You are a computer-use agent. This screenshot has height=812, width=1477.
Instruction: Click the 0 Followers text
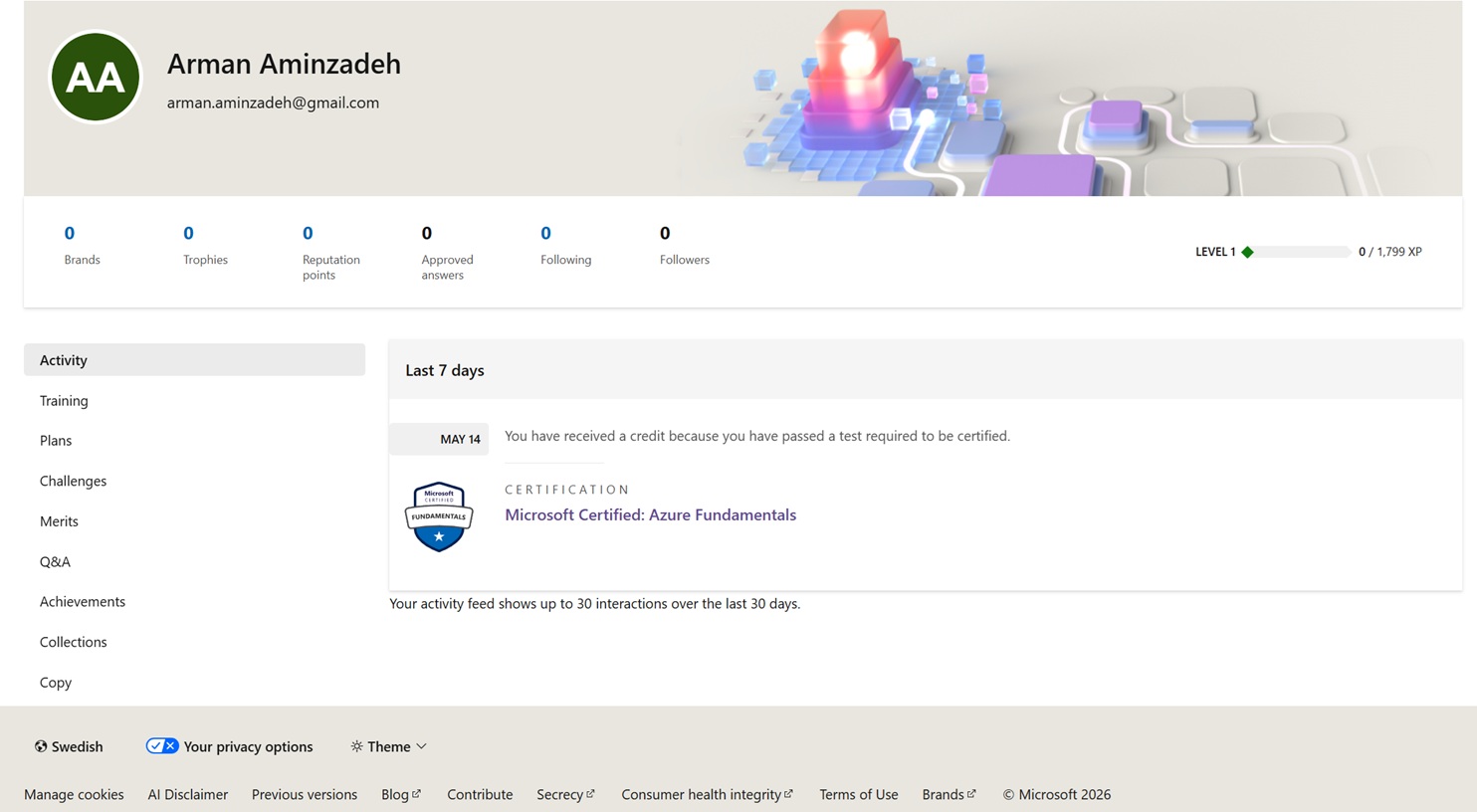point(684,245)
